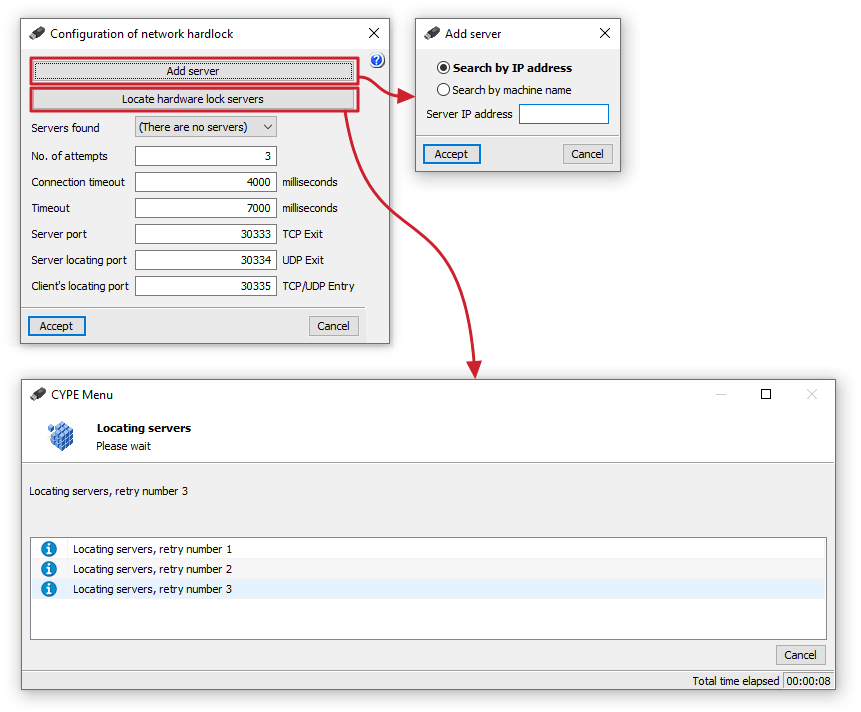Click Accept in Add server dialog

pos(451,154)
